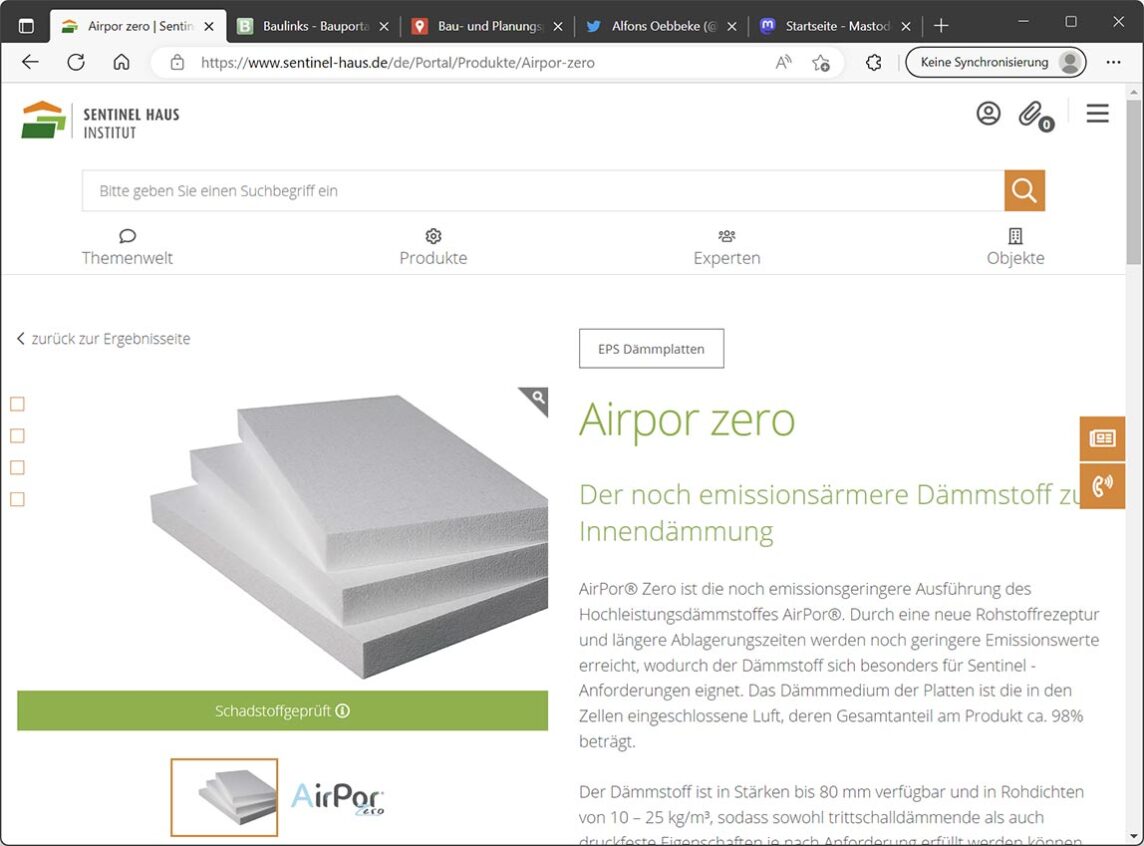Open Produkte navigation item
1144x846 pixels.
point(433,247)
